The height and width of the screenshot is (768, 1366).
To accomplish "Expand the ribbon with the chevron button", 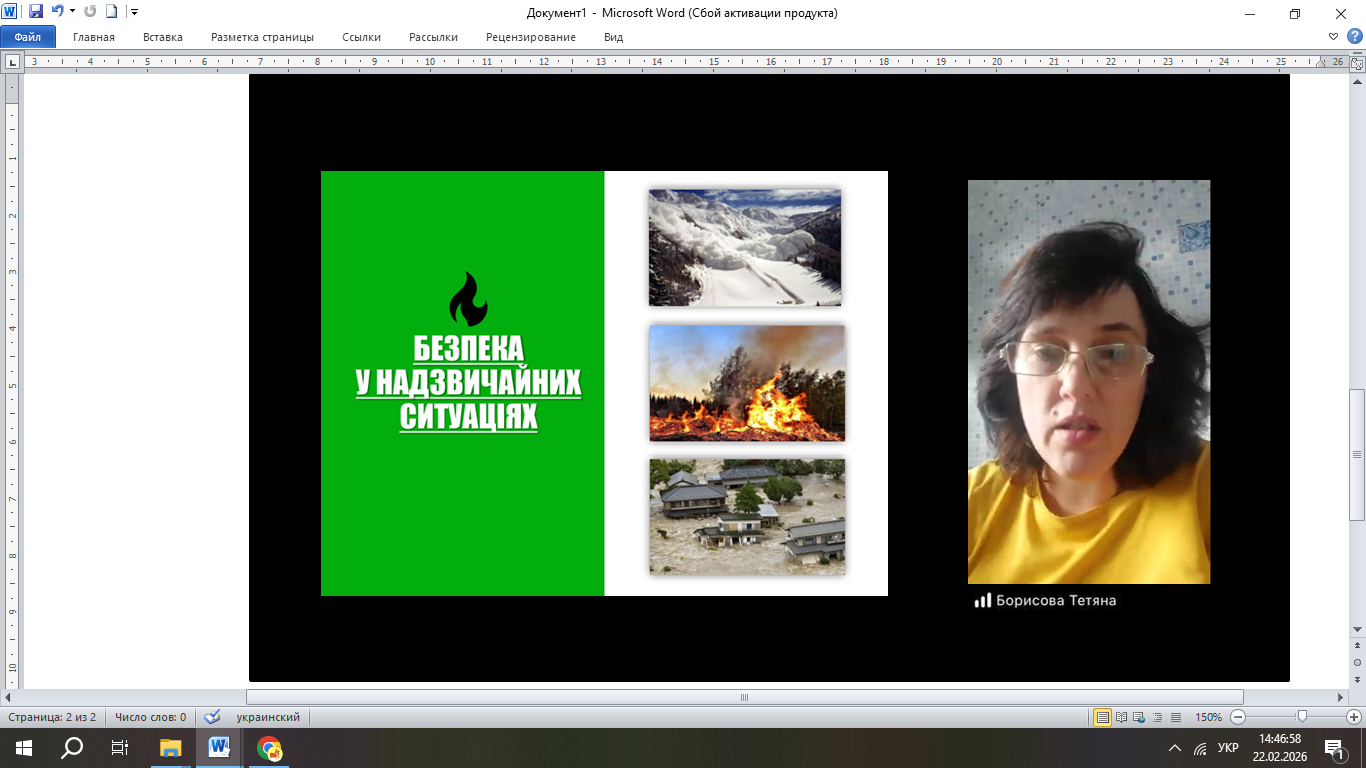I will tap(1333, 37).
